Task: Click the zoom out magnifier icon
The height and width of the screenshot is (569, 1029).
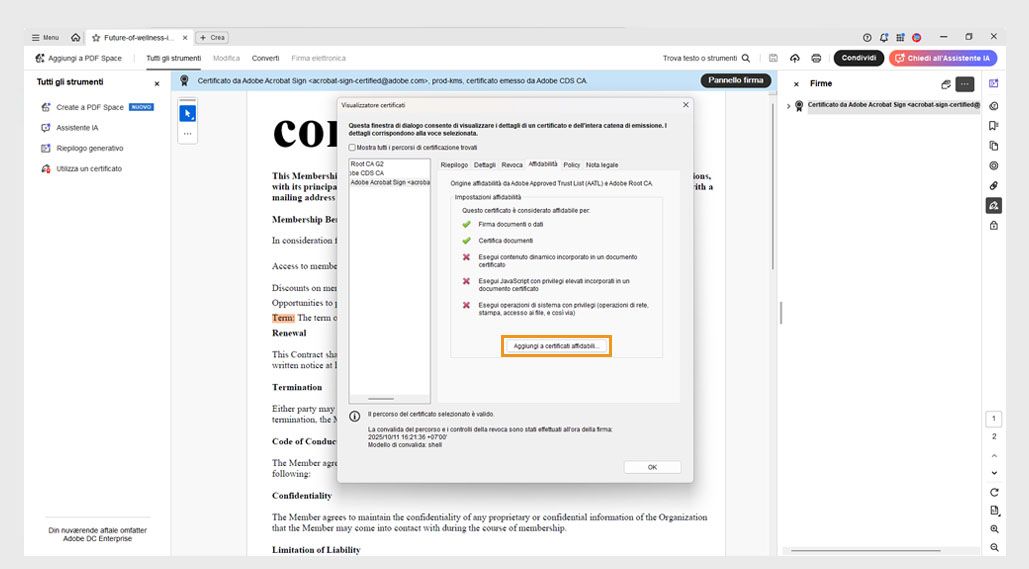Action: tap(994, 547)
